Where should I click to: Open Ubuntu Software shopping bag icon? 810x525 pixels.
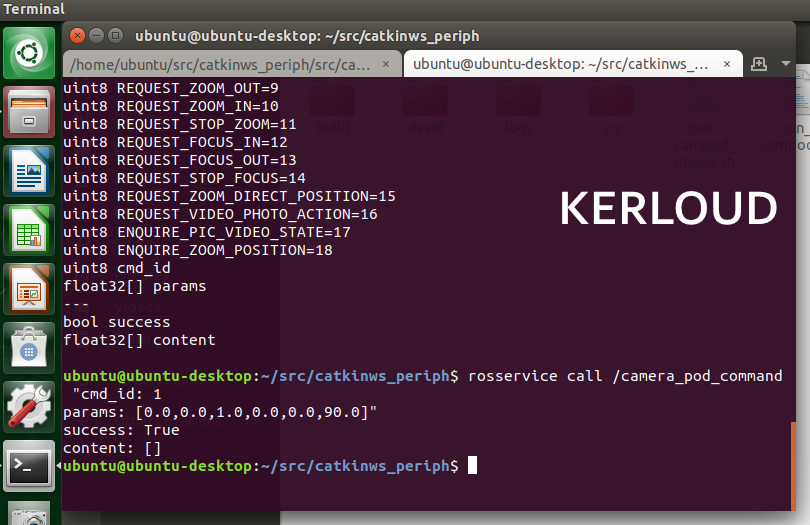click(29, 348)
